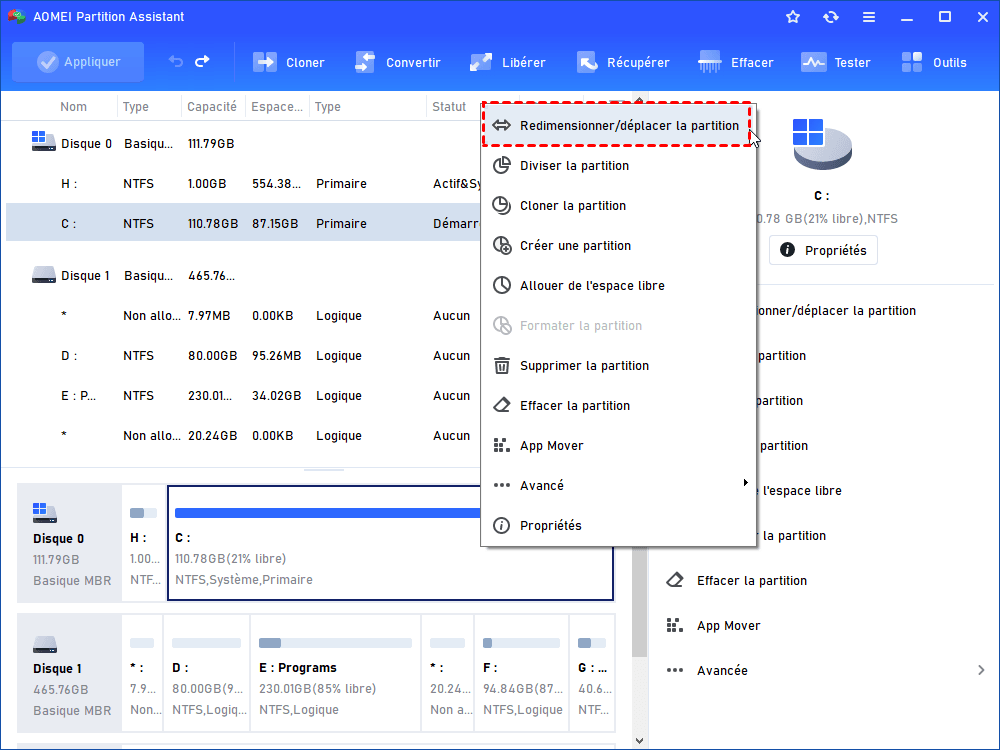Select the 7.97MB unallocated row

[x=242, y=316]
